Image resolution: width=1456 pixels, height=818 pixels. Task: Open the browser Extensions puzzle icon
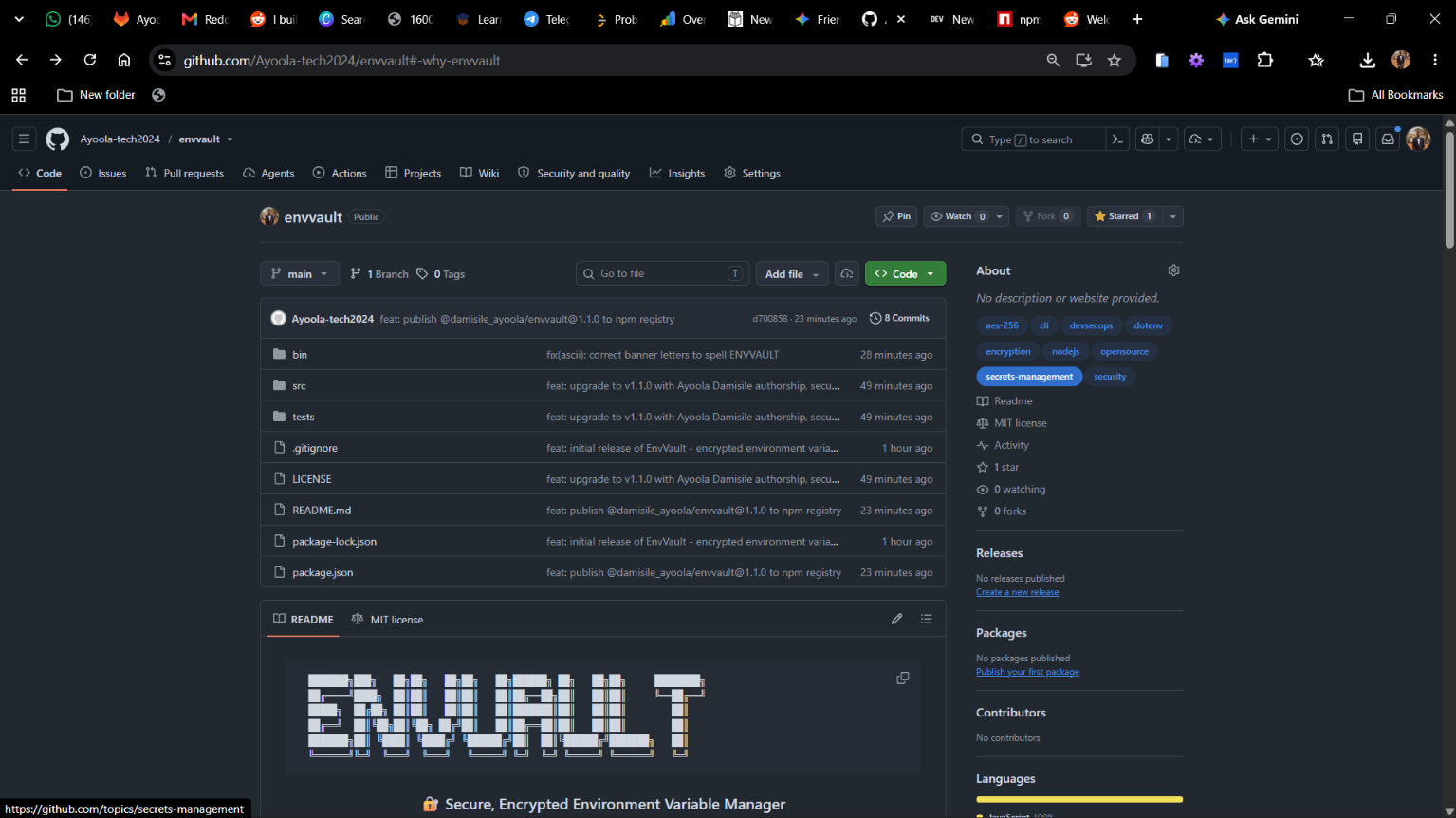click(x=1264, y=60)
